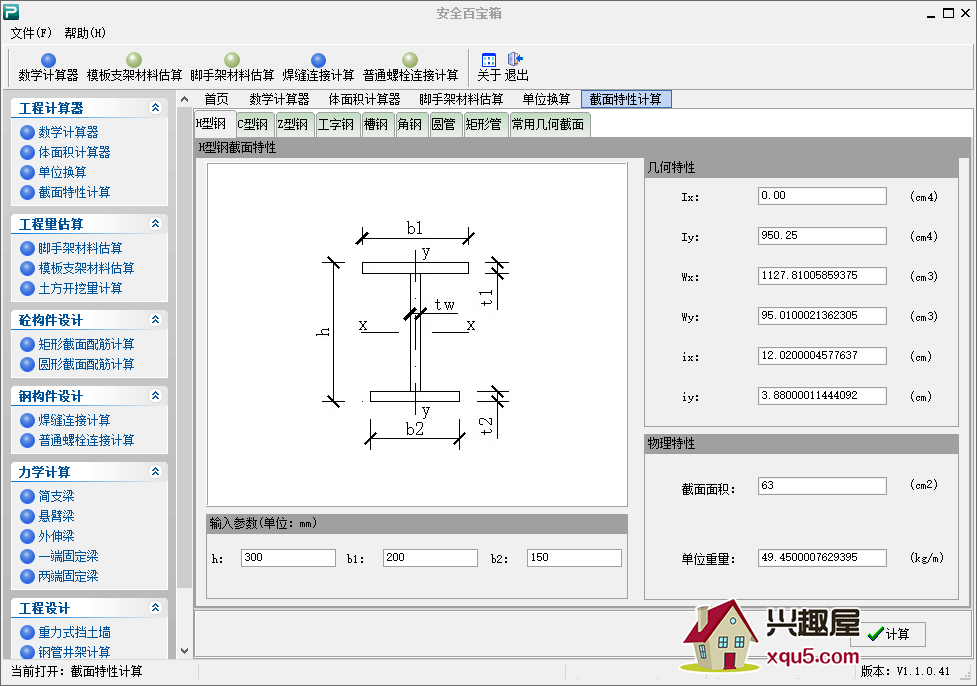This screenshot has width=977, height=686.
Task: Select the 槽钢 section tab
Action: 376,125
